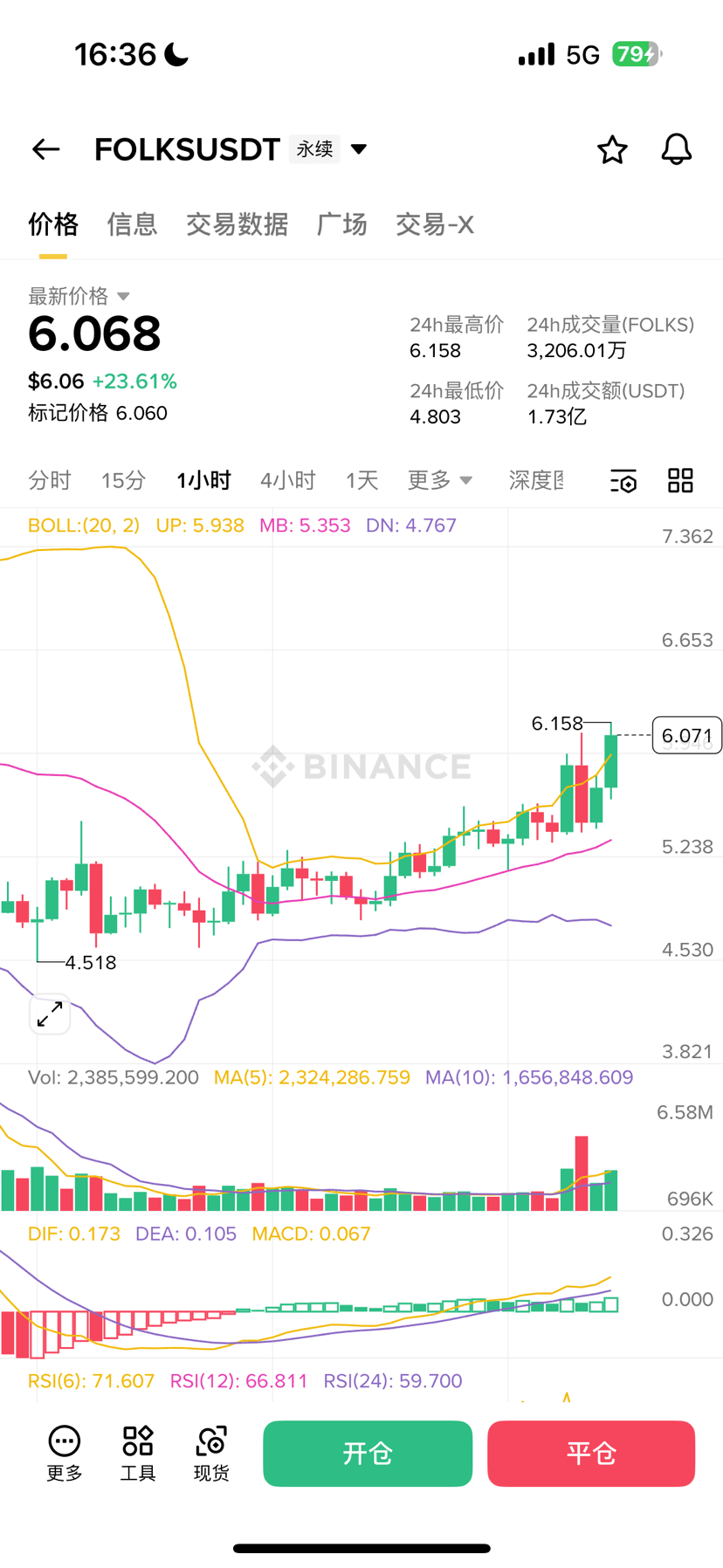723x1568 pixels.
Task: Open the 交易-X tab
Action: tap(434, 224)
